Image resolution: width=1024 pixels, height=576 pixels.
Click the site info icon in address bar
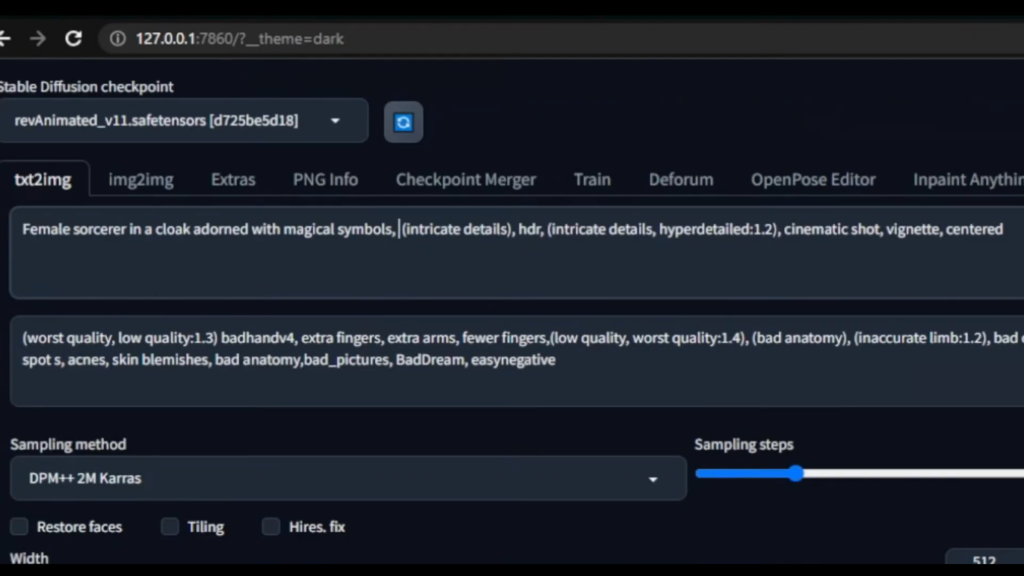click(118, 39)
